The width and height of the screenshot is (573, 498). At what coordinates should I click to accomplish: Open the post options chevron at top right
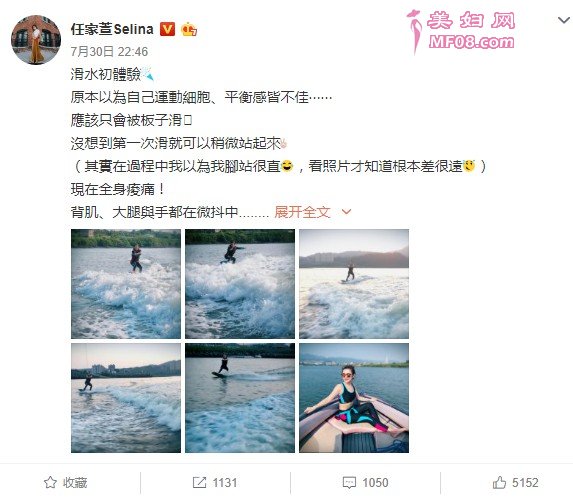pyautogui.click(x=564, y=20)
